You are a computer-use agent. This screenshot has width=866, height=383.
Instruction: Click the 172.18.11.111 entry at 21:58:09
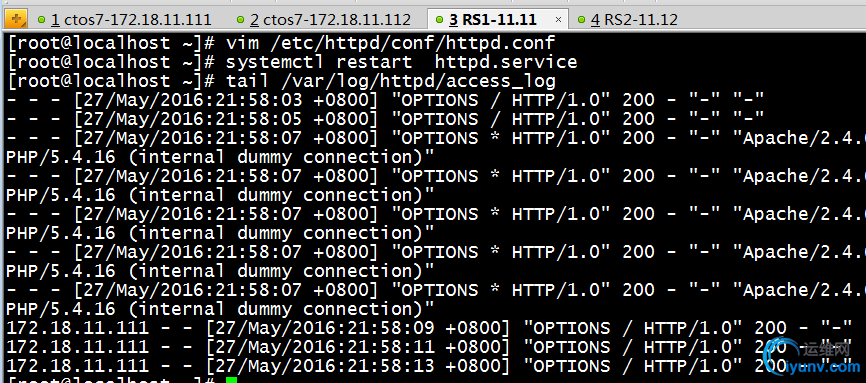click(429, 328)
